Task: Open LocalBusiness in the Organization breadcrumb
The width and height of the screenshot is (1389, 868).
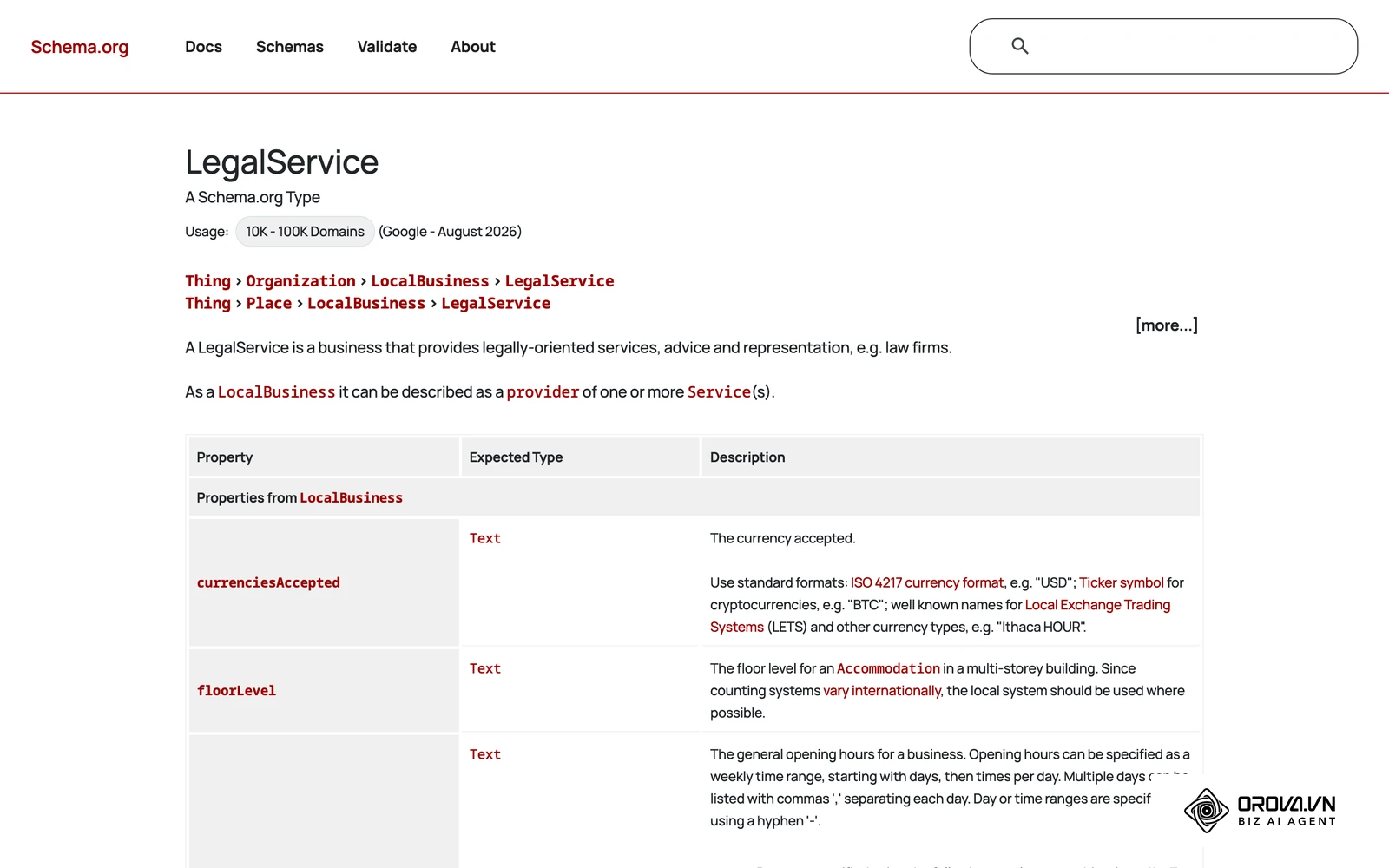Action: point(430,281)
